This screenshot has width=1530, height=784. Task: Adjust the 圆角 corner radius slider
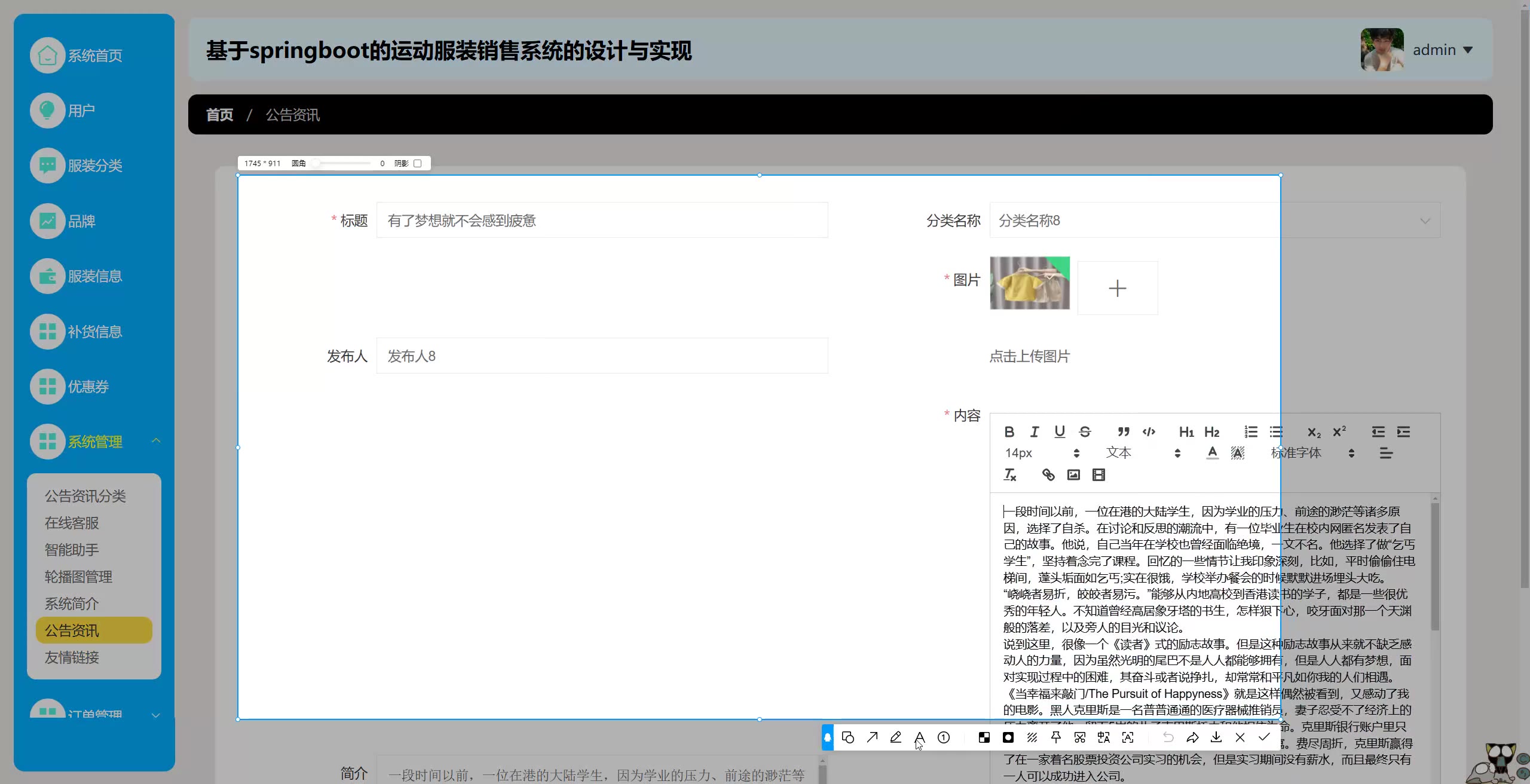pyautogui.click(x=316, y=163)
